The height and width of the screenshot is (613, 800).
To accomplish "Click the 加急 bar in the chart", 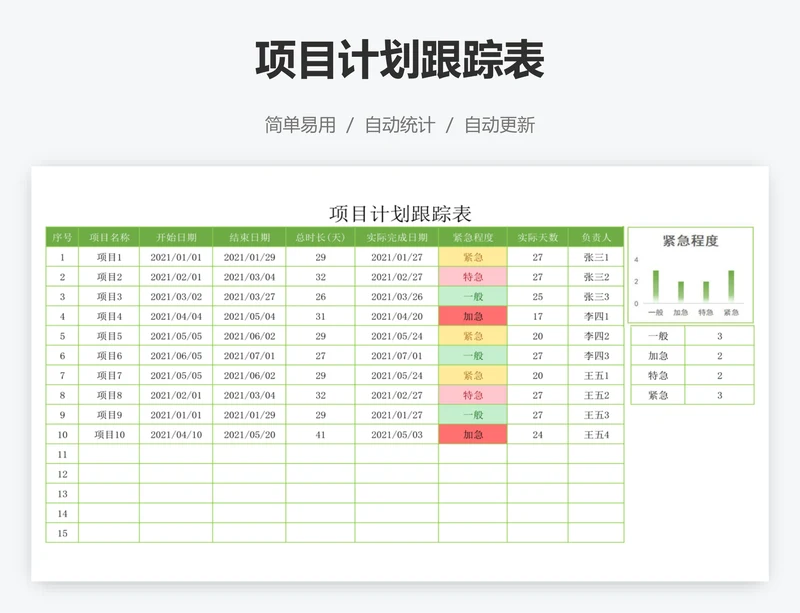I will click(x=681, y=292).
